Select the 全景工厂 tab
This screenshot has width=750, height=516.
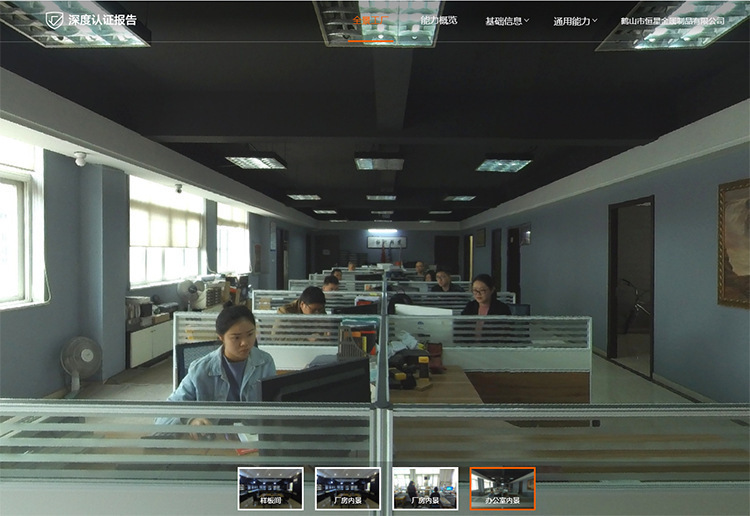pyautogui.click(x=371, y=21)
